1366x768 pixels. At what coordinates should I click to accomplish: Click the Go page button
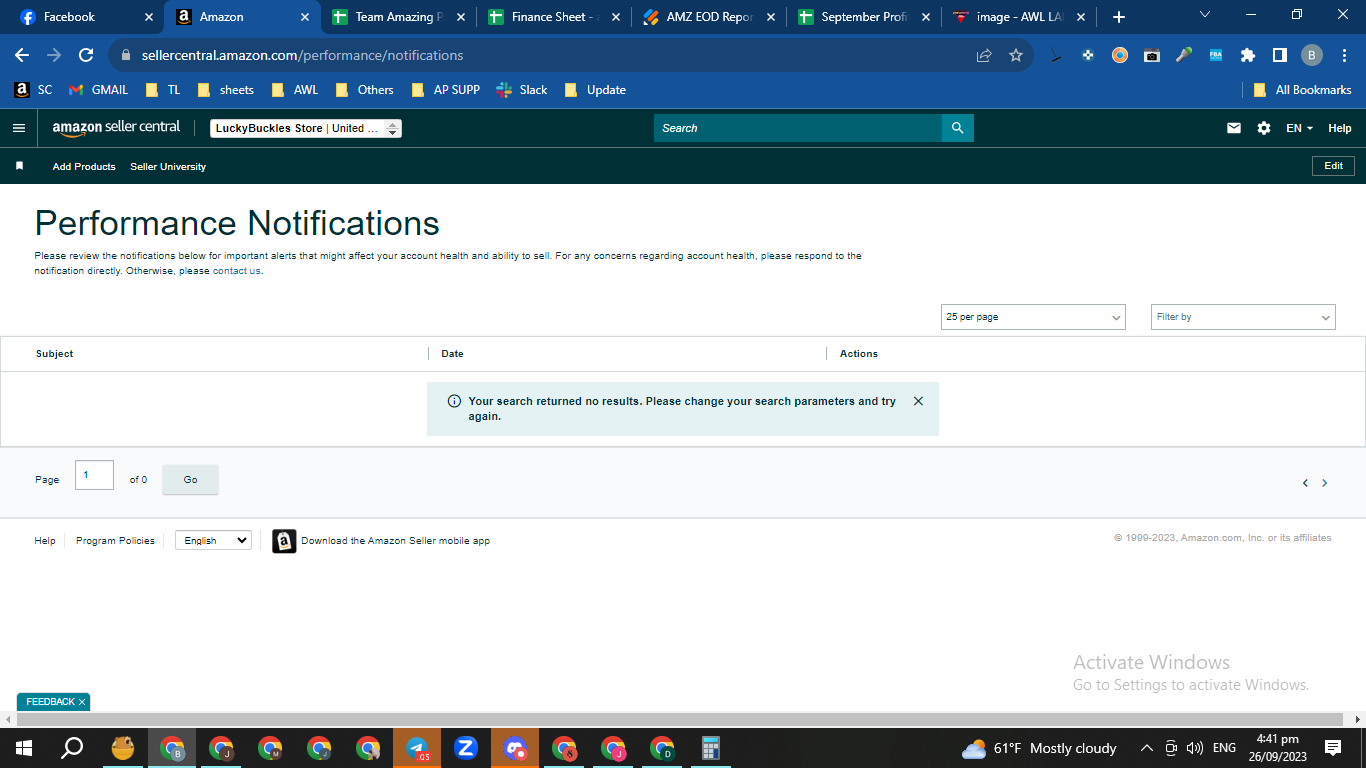coord(190,480)
